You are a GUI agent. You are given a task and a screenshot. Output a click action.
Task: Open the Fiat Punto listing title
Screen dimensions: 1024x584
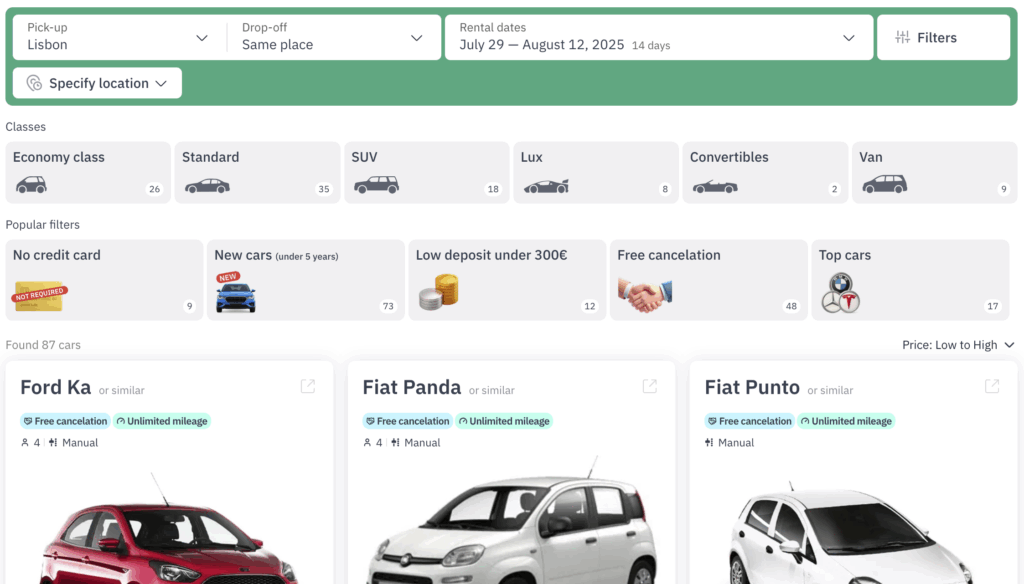[752, 387]
